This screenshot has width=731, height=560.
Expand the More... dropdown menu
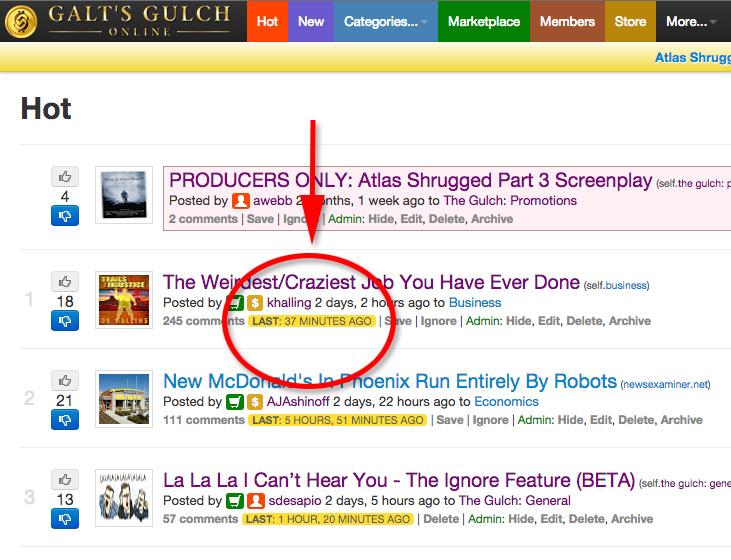(691, 21)
